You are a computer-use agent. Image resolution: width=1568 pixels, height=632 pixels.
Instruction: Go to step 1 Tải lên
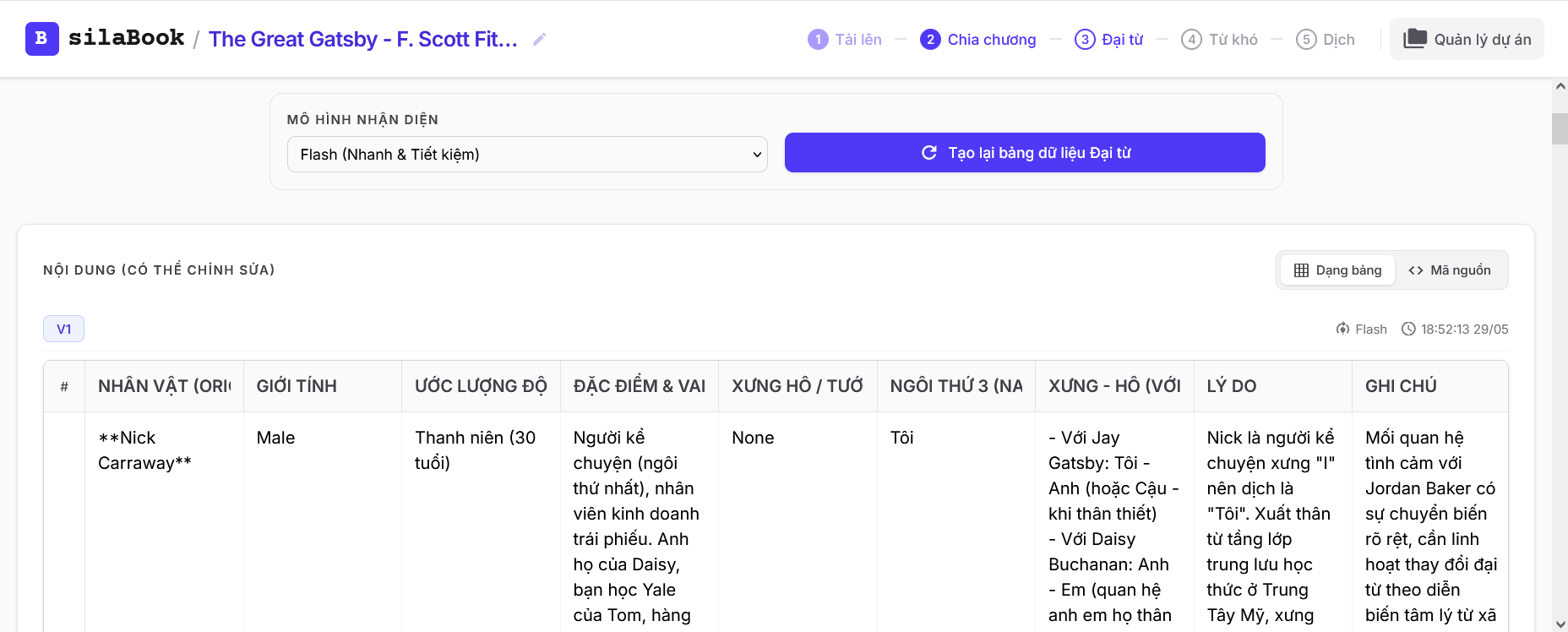(x=845, y=39)
